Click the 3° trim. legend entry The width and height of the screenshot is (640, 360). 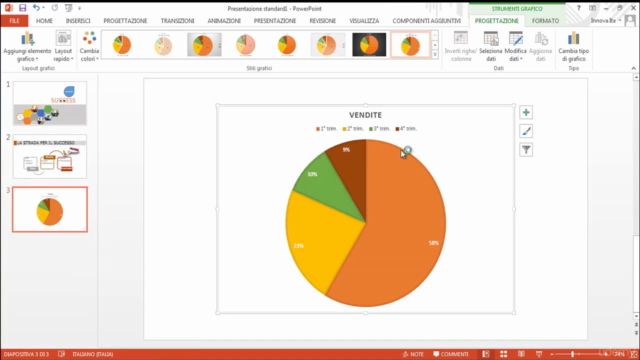click(380, 129)
